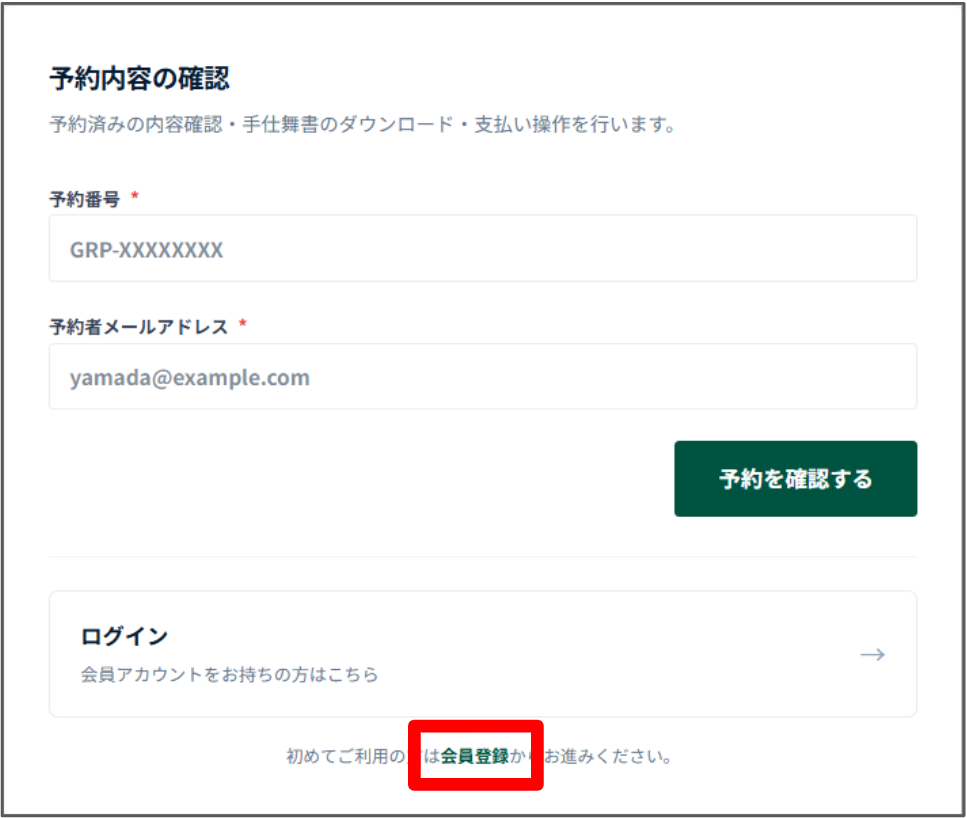Image resolution: width=967 pixels, height=818 pixels.
Task: Open the 会員登録 link
Action: click(x=475, y=756)
